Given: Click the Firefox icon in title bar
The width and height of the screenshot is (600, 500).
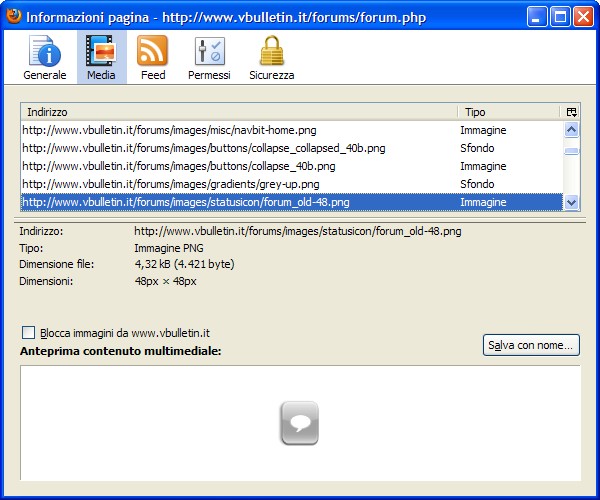Looking at the screenshot, I should (13, 15).
